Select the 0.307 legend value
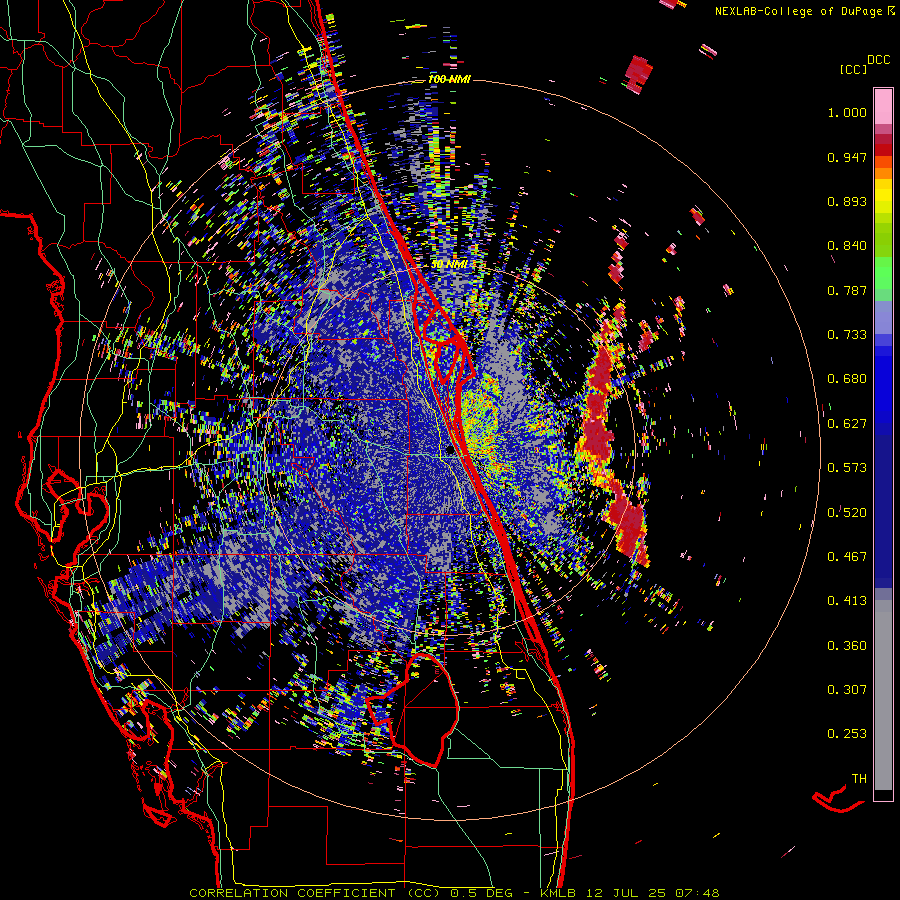 [847, 689]
